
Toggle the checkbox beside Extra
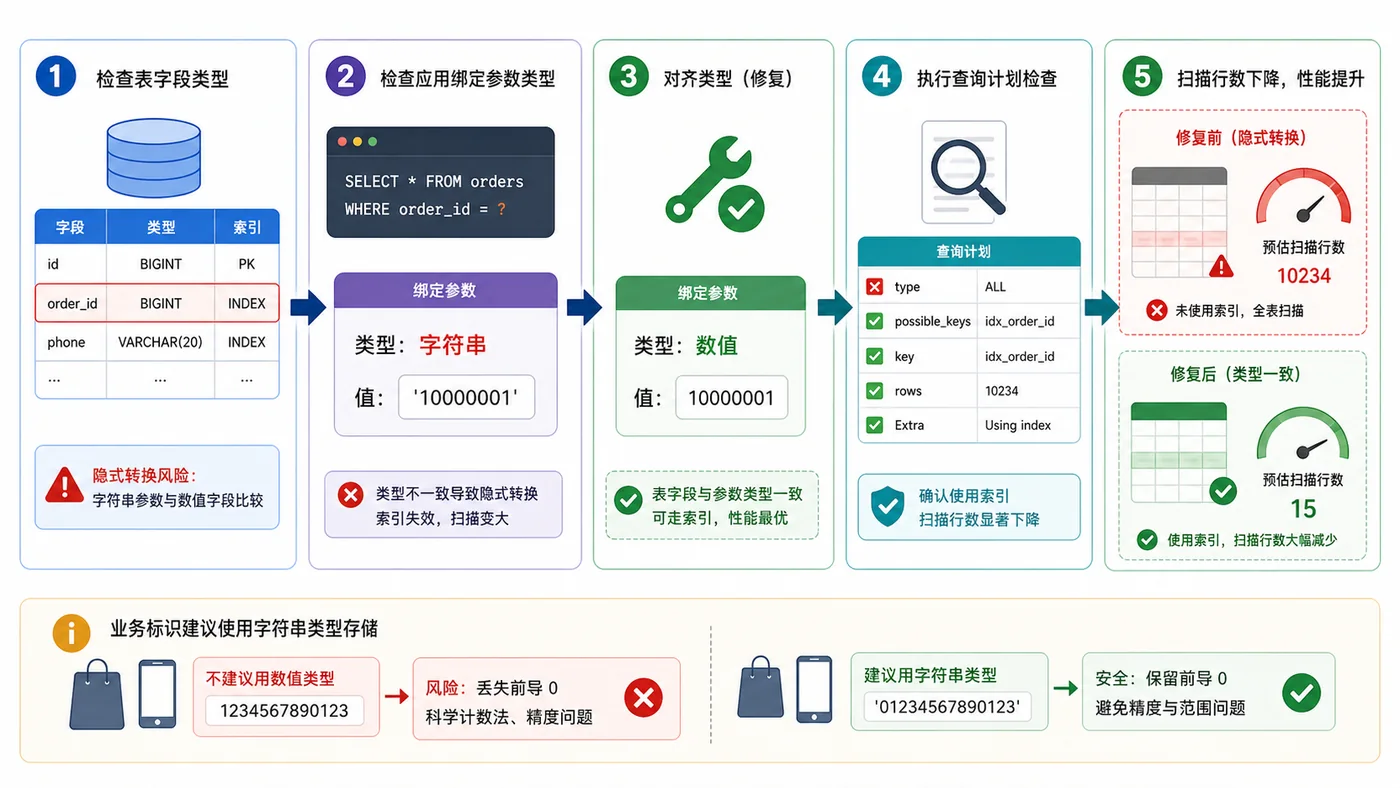click(875, 425)
